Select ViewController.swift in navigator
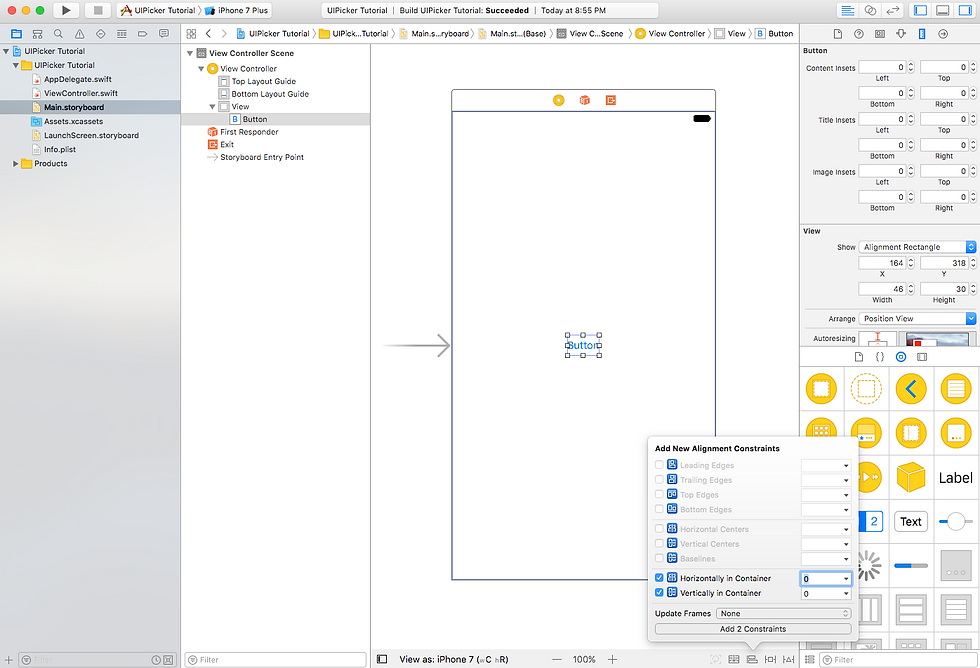 coord(81,93)
